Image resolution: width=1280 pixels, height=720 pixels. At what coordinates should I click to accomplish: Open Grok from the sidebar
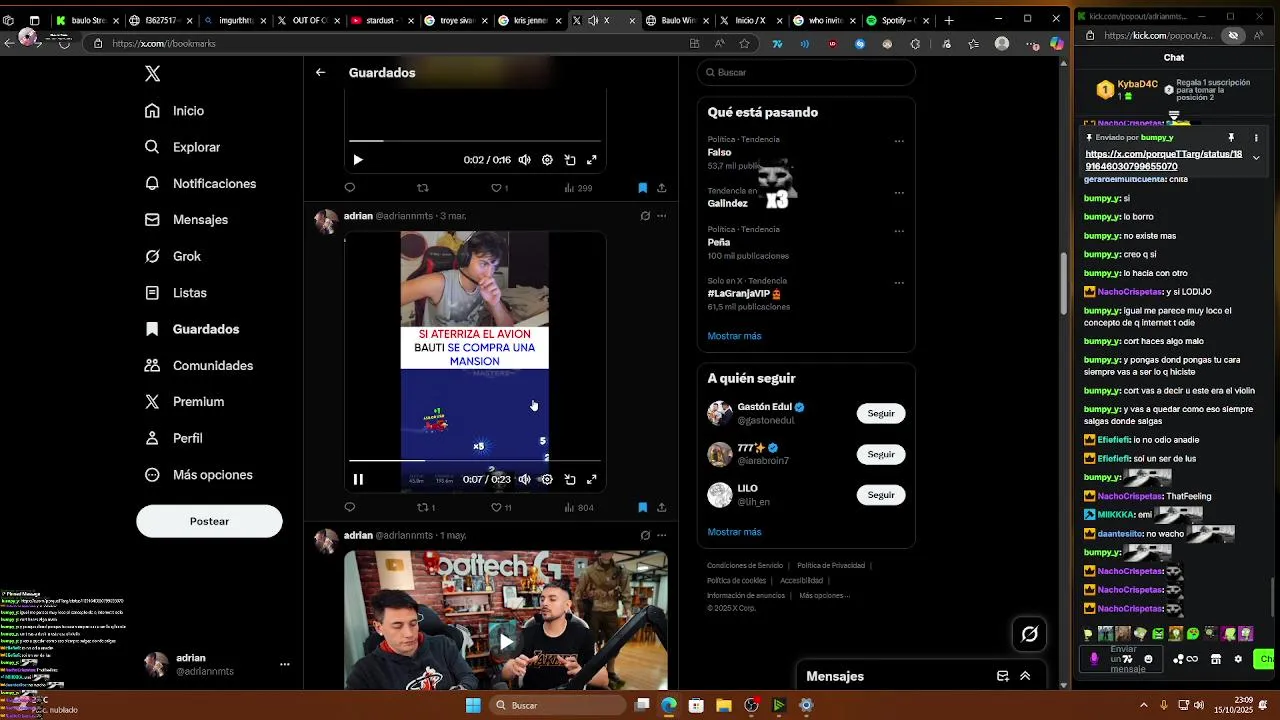pyautogui.click(x=173, y=256)
